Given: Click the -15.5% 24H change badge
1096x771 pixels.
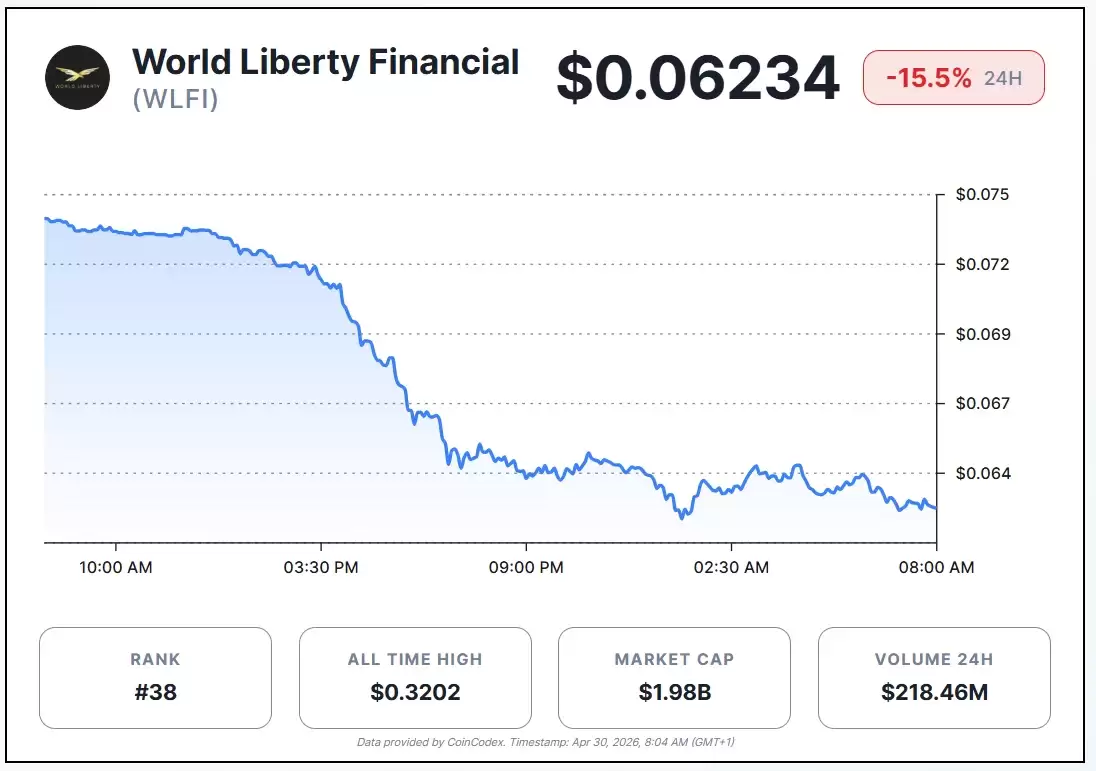Looking at the screenshot, I should tap(953, 78).
